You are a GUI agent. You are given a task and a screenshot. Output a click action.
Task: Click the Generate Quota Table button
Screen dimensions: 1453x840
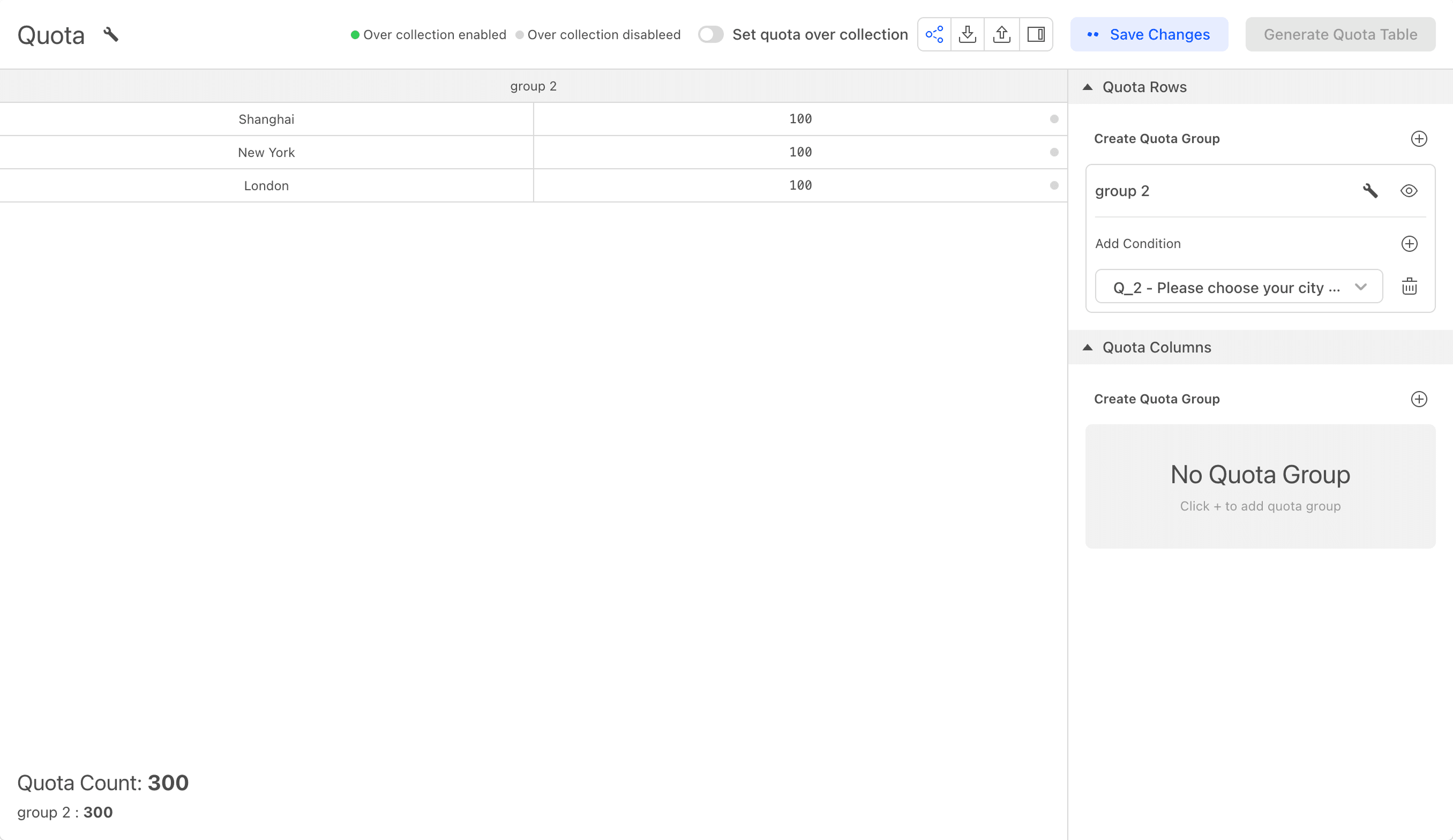pyautogui.click(x=1340, y=35)
